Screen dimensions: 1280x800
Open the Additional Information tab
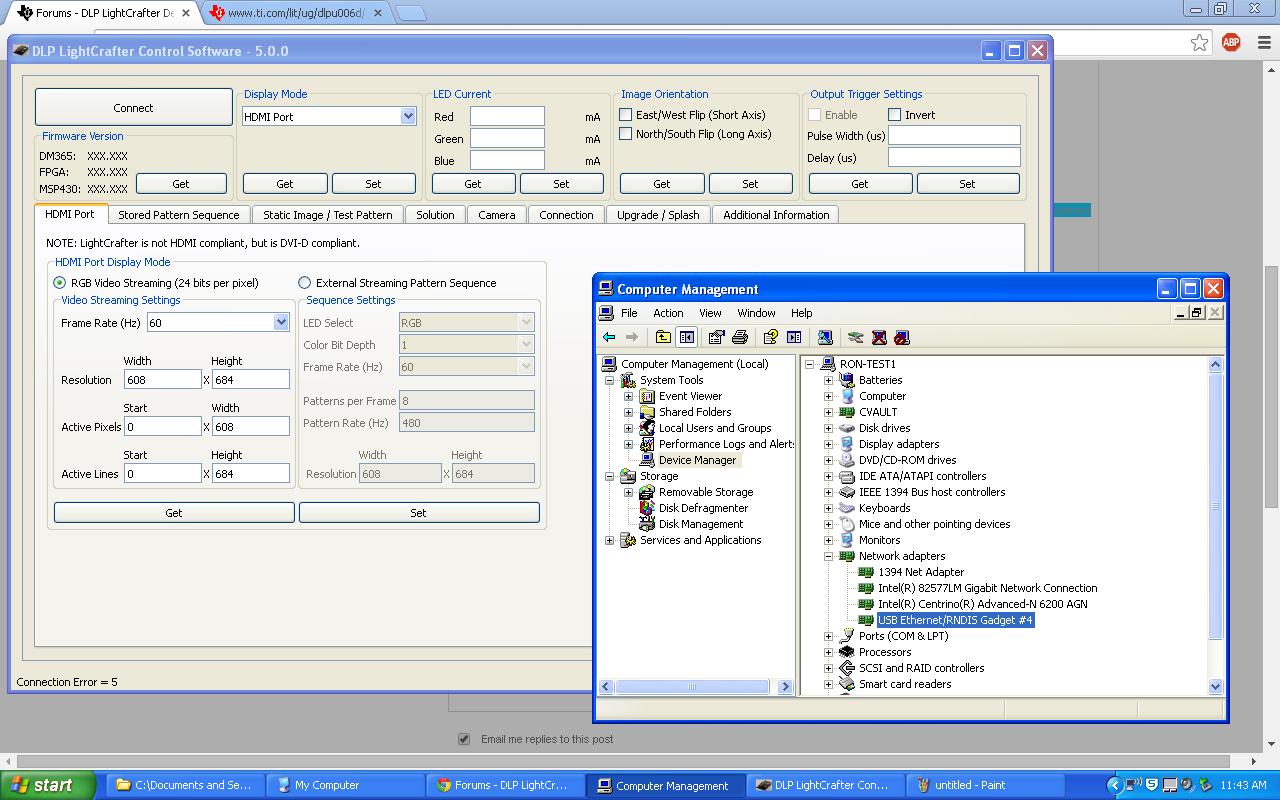[x=776, y=215]
